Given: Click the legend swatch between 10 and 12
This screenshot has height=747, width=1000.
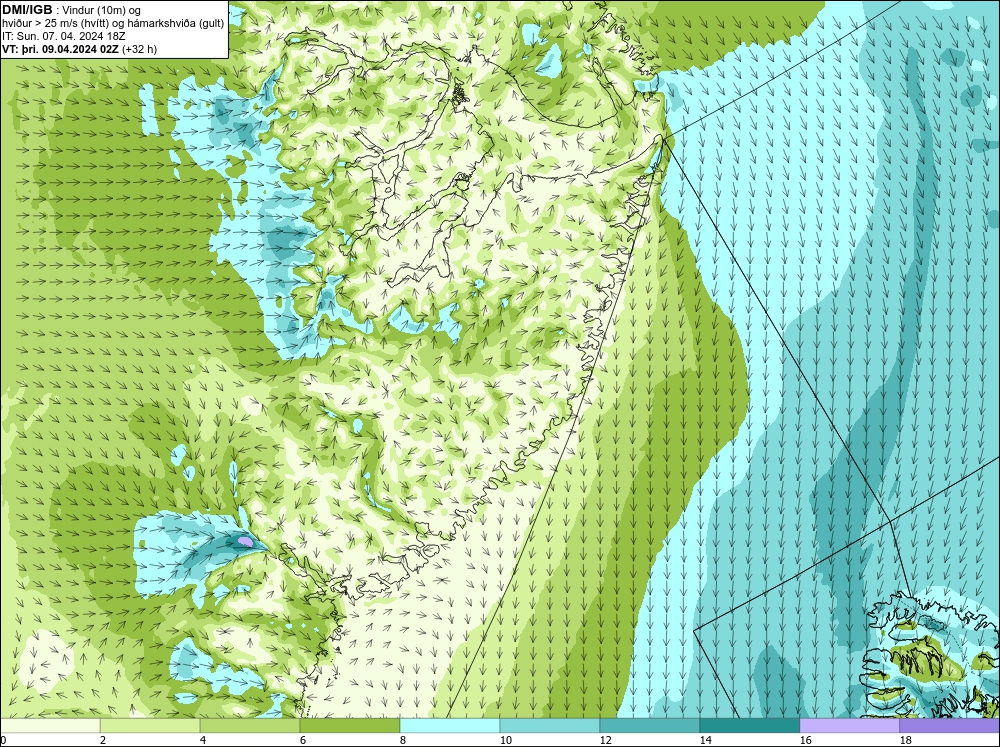Looking at the screenshot, I should [x=550, y=726].
